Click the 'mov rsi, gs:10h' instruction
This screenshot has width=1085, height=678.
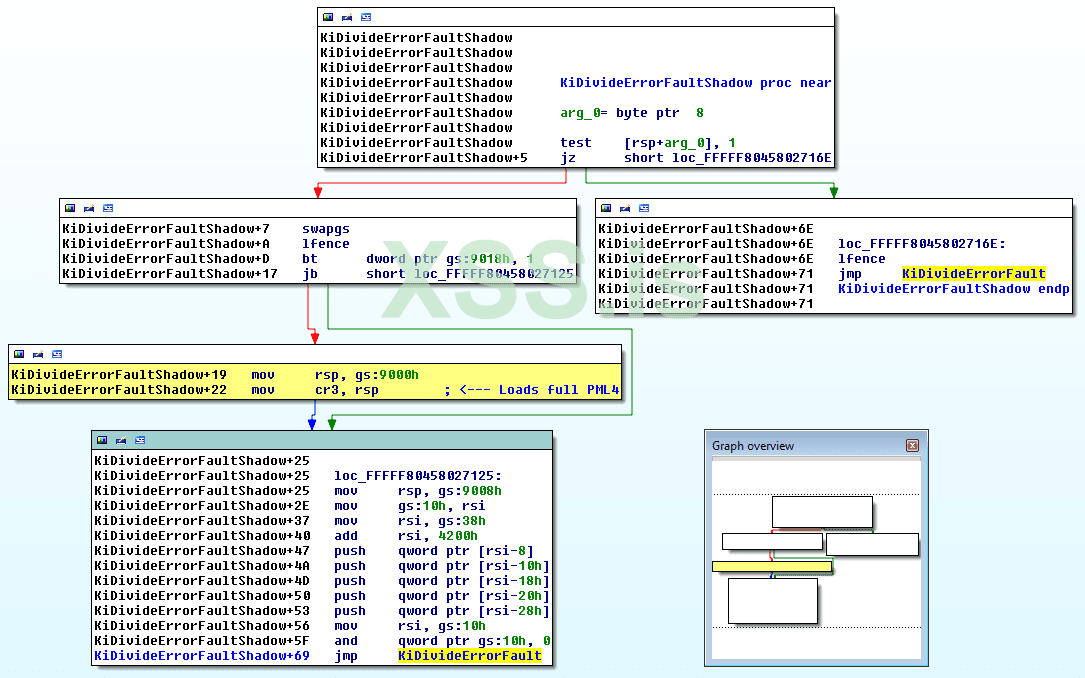click(x=410, y=626)
